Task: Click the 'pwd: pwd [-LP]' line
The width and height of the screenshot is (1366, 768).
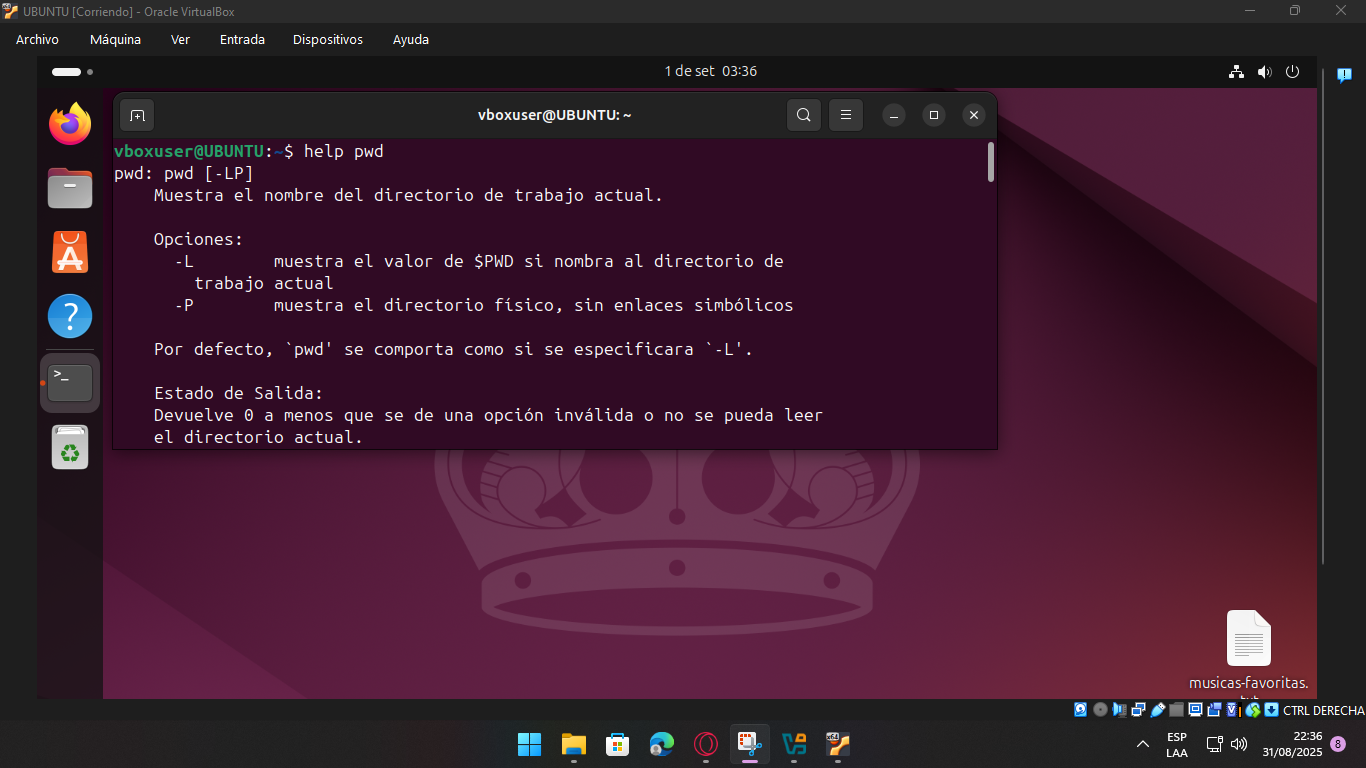Action: pyautogui.click(x=183, y=173)
